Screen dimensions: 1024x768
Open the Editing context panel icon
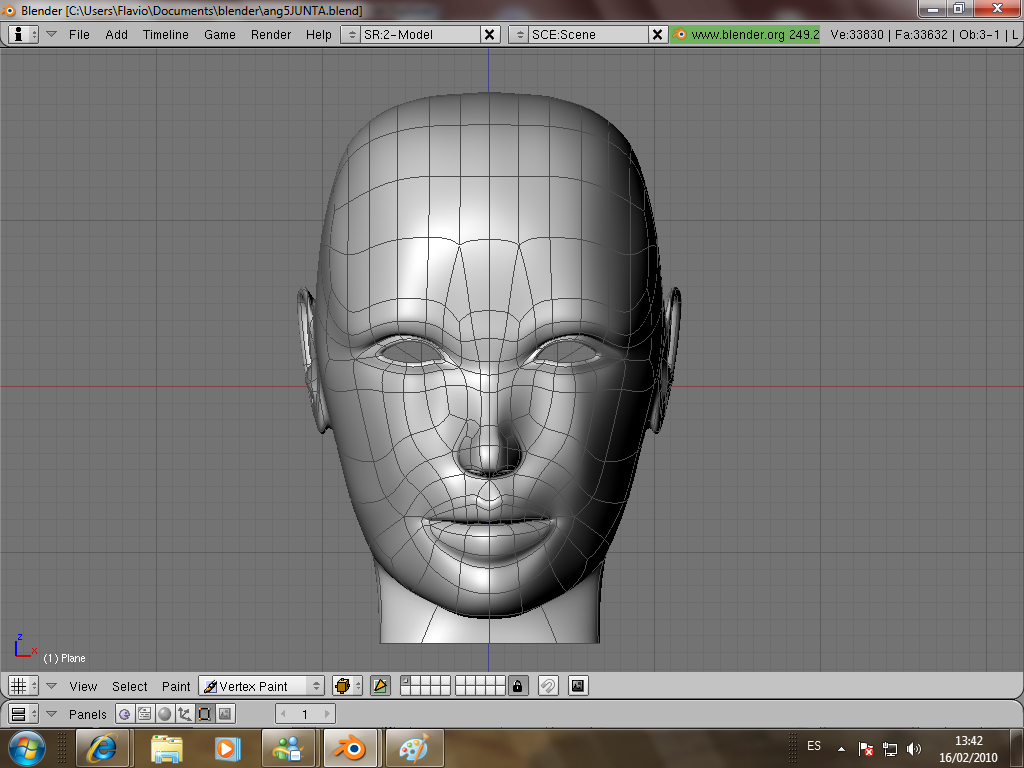tap(204, 714)
